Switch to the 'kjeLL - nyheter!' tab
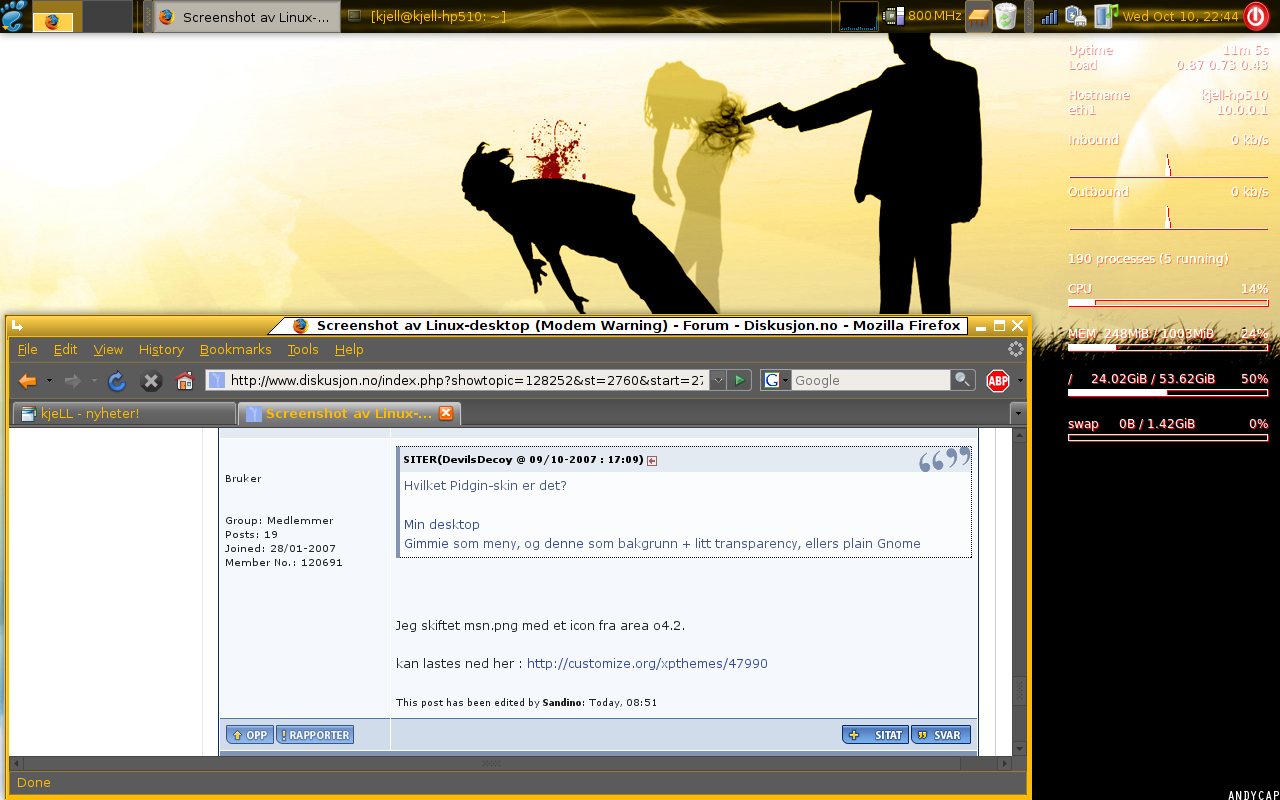Viewport: 1280px width, 800px height. (x=122, y=413)
